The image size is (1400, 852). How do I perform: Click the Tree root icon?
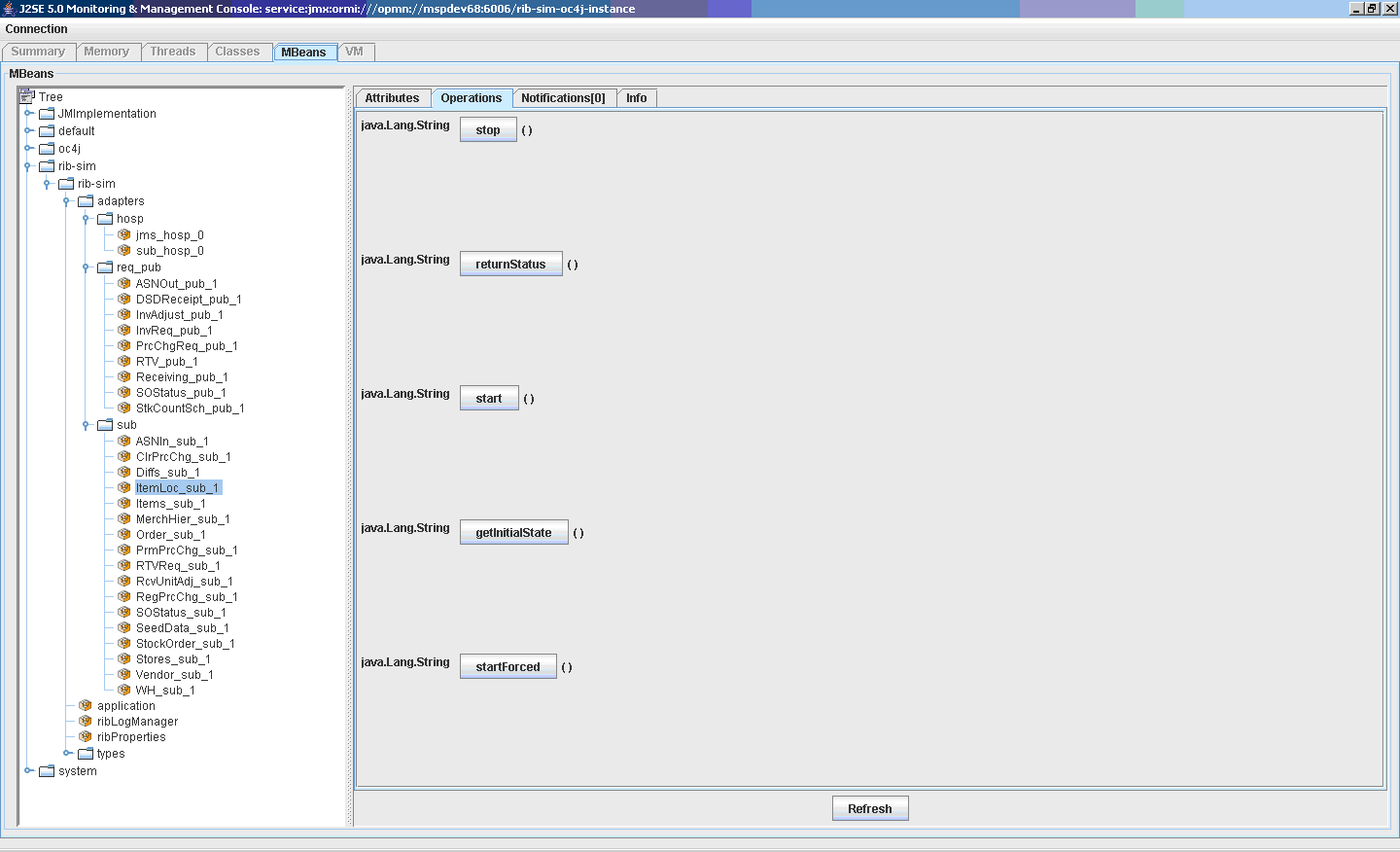click(x=26, y=96)
